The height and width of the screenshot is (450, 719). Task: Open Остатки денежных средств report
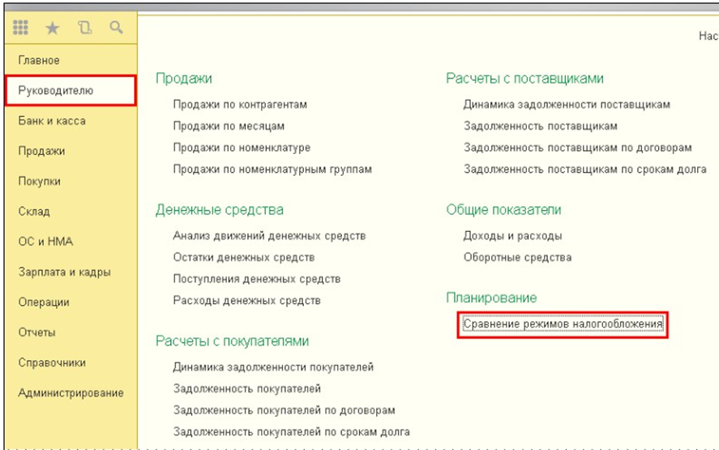[x=243, y=257]
